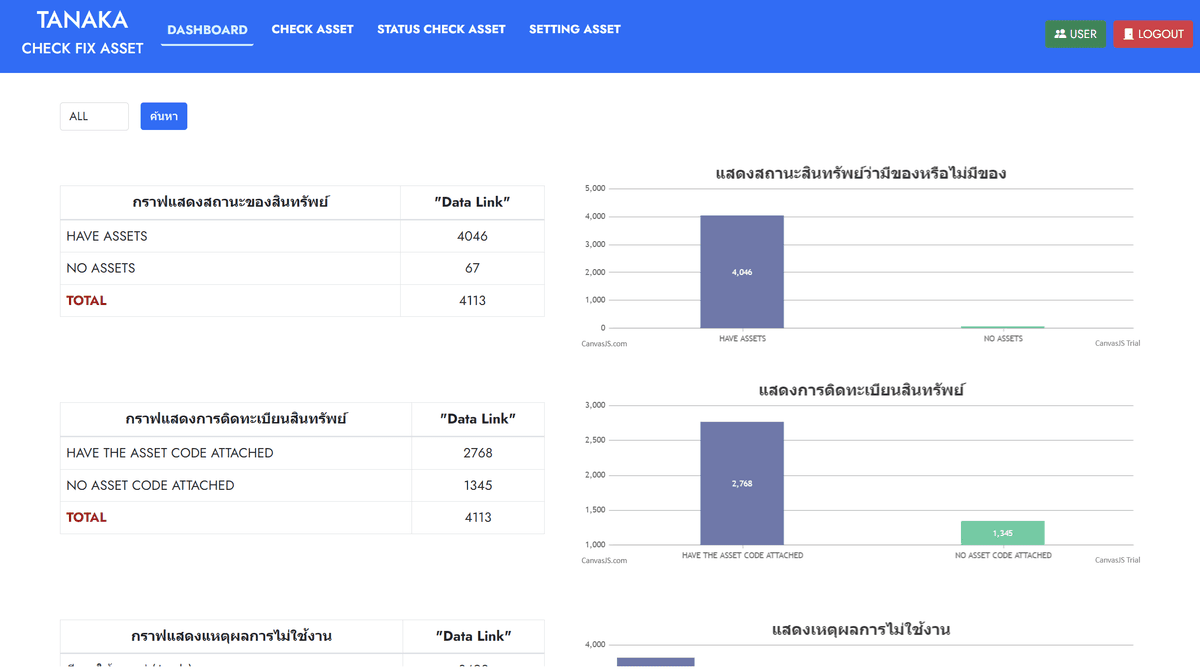This screenshot has height=669, width=1200.
Task: Click the กราฟแสดงการติดทะเบียนสินทรัพย์ table header
Action: coord(236,419)
